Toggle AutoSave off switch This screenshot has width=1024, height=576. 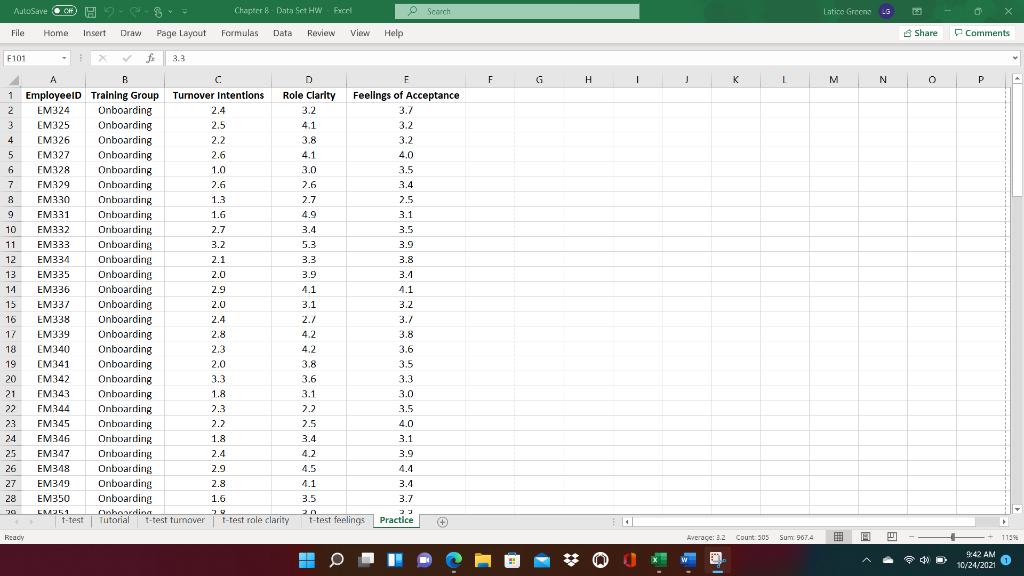[x=63, y=11]
